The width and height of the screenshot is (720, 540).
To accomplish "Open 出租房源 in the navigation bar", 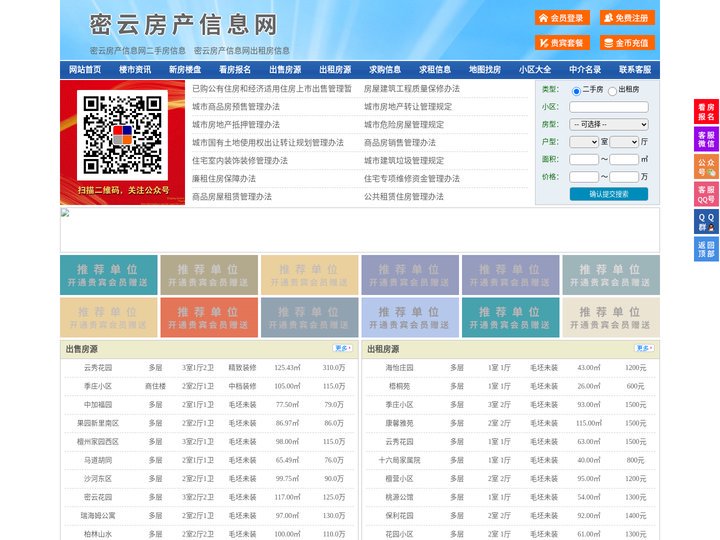I will point(335,70).
